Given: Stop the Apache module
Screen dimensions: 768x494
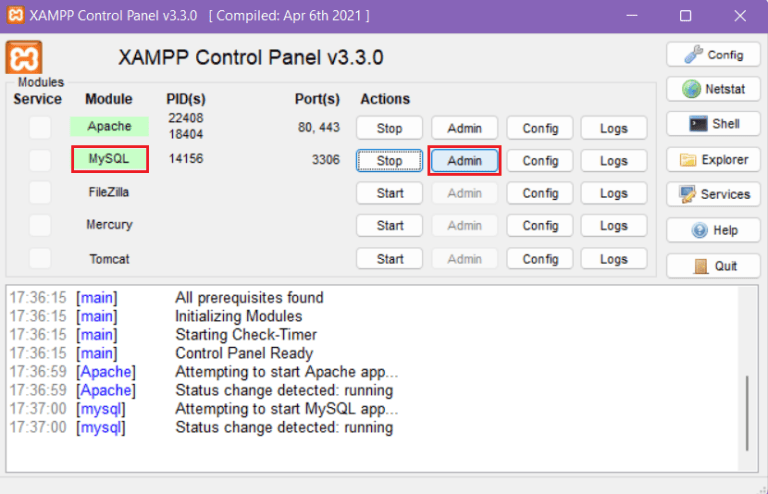Looking at the screenshot, I should point(390,128).
